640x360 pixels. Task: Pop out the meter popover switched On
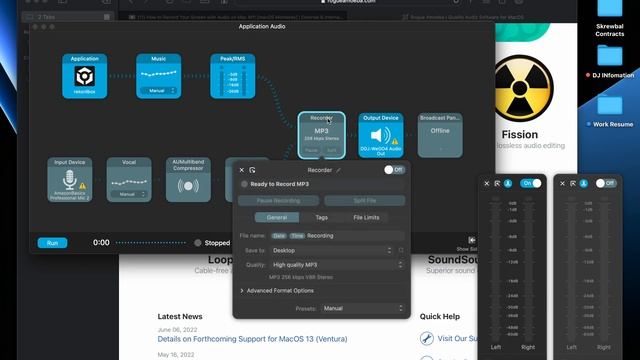tap(497, 184)
